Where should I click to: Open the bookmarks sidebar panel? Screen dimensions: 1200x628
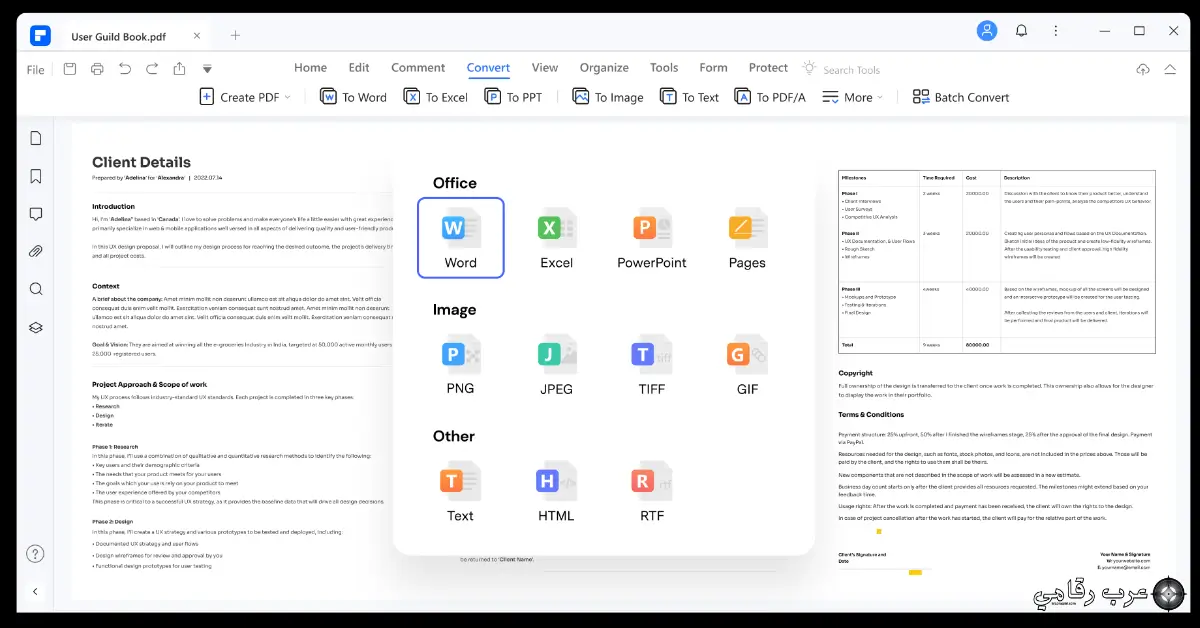(x=36, y=176)
